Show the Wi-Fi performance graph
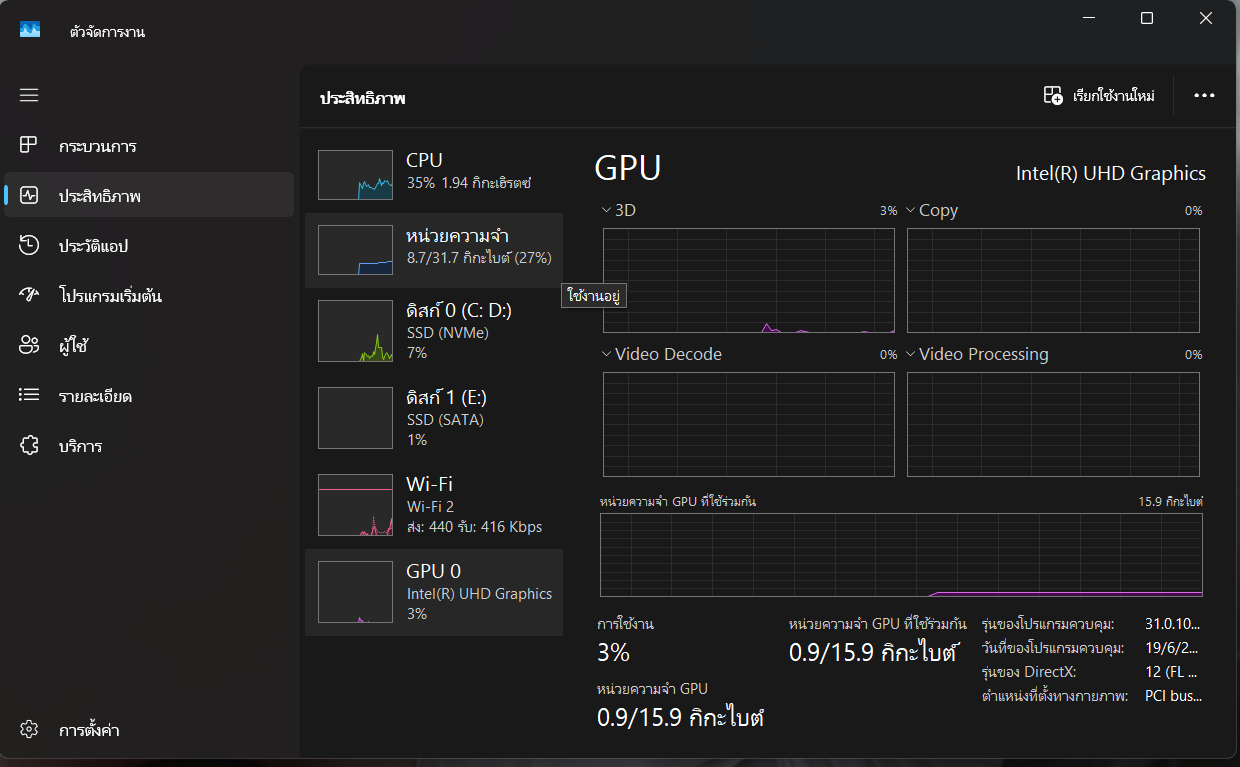This screenshot has width=1240, height=767. (x=433, y=505)
